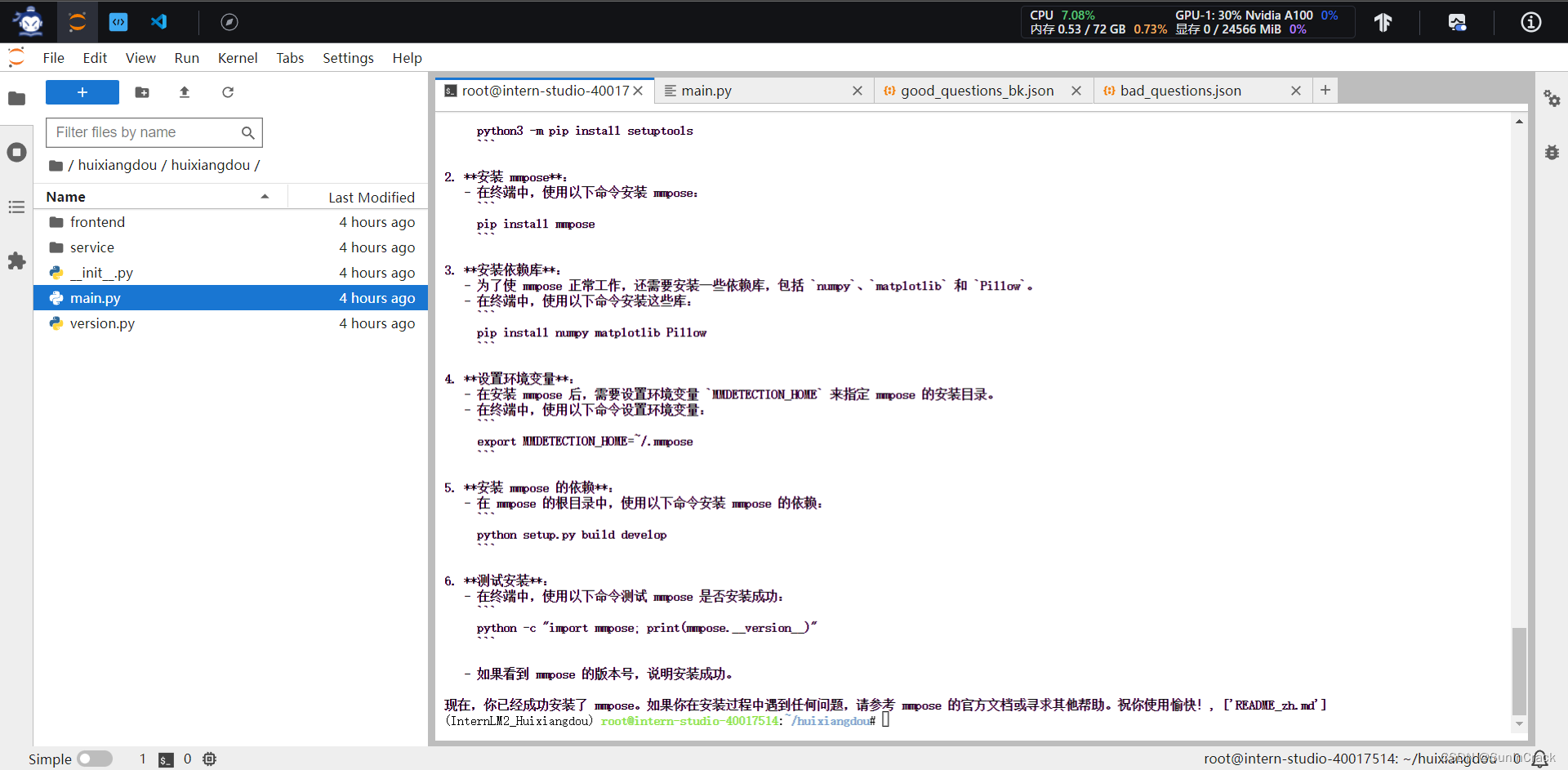1568x770 pixels.
Task: Click the InternStudio owl logo
Action: [29, 21]
